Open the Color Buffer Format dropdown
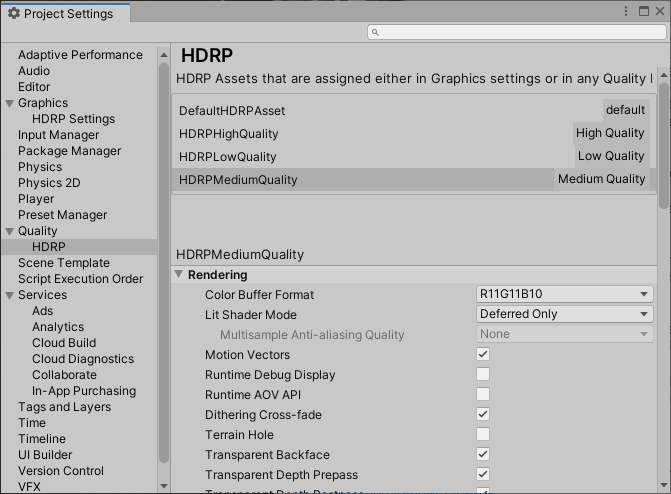 (564, 294)
